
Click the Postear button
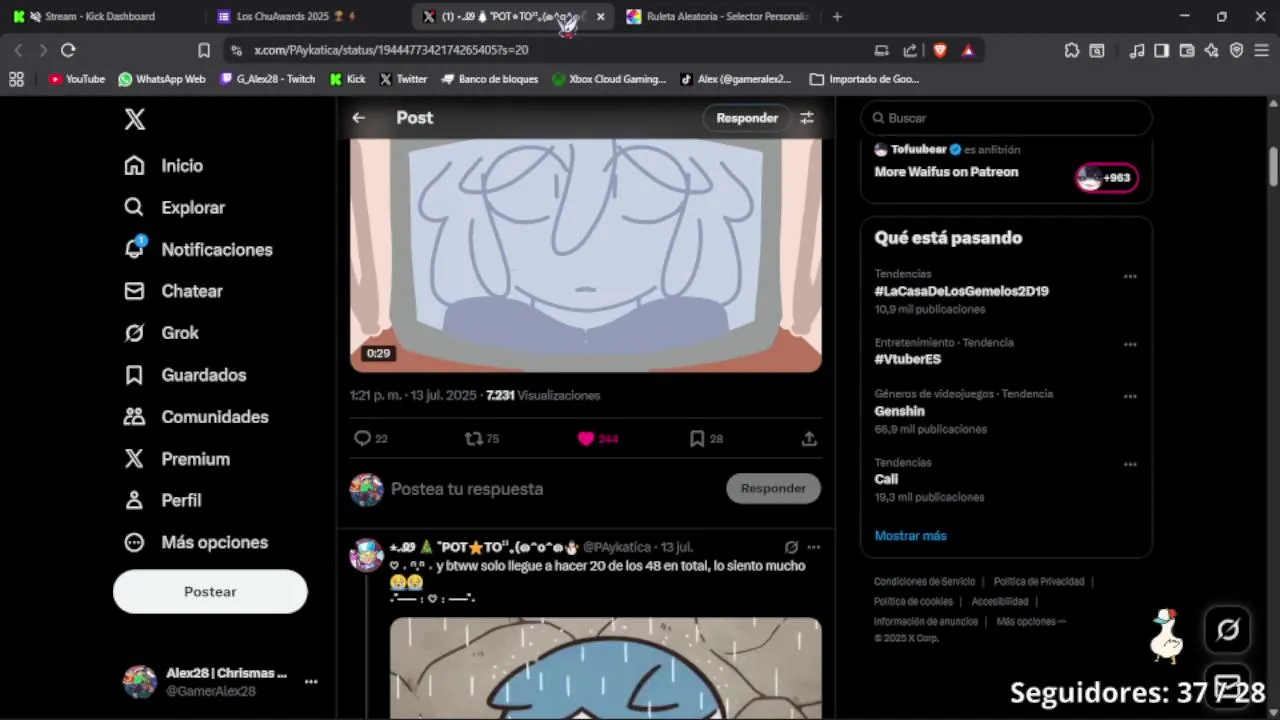[210, 592]
